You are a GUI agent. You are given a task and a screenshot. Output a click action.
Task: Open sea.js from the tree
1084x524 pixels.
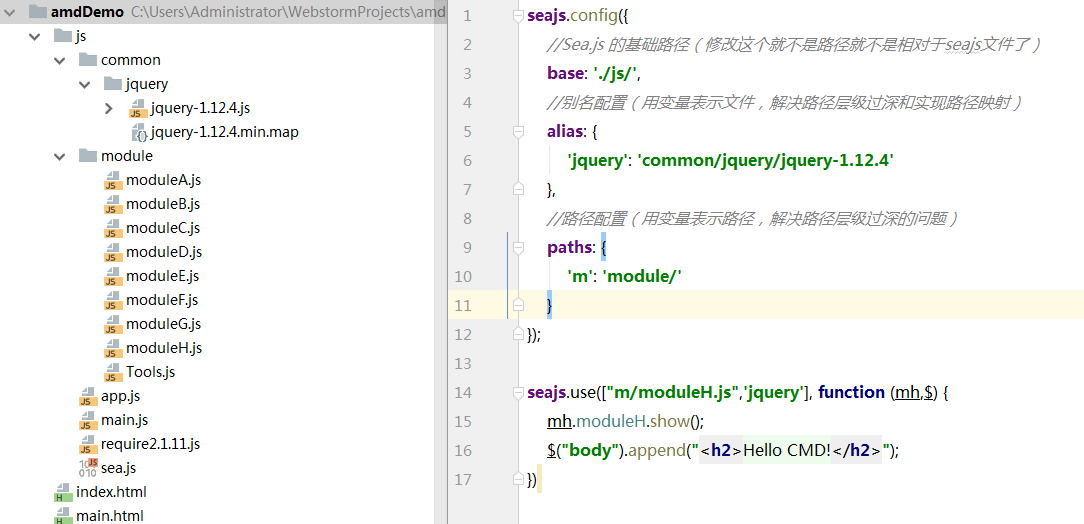click(x=118, y=468)
